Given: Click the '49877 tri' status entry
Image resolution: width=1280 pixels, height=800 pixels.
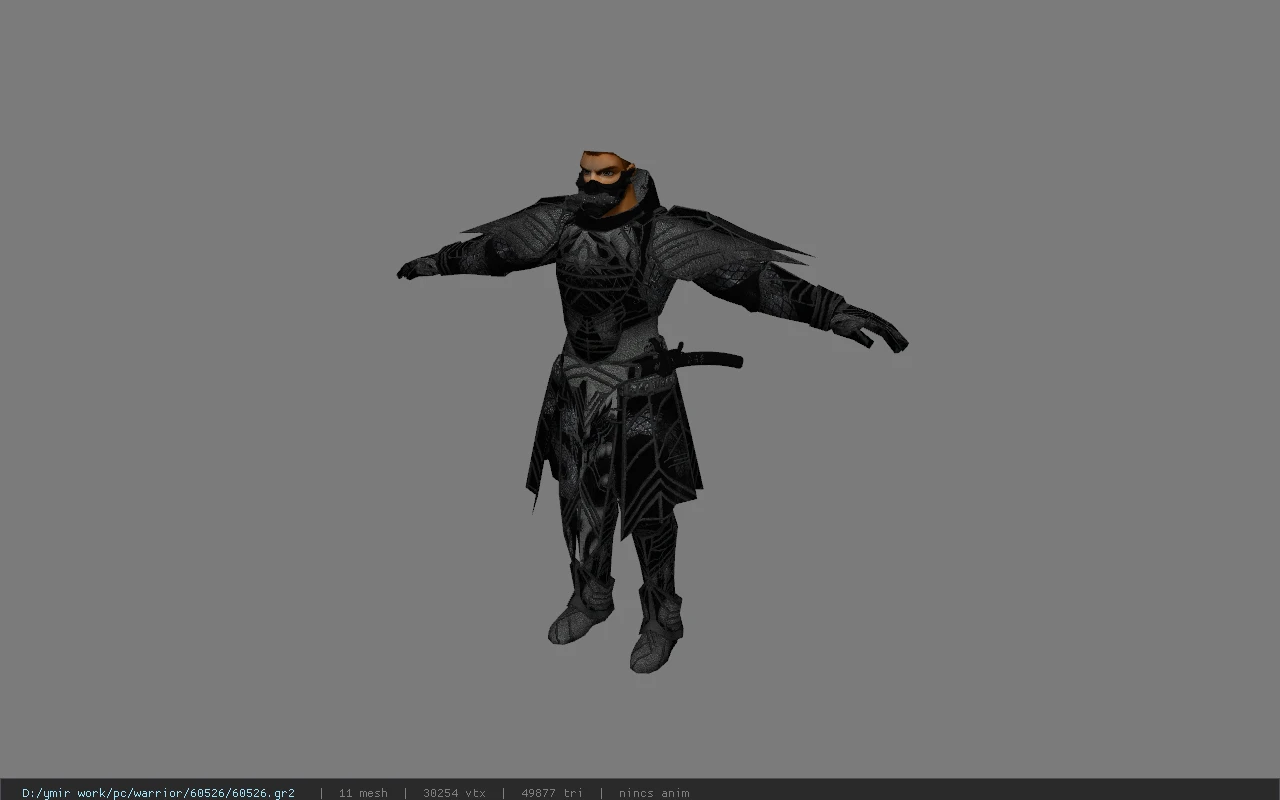Looking at the screenshot, I should point(551,793).
